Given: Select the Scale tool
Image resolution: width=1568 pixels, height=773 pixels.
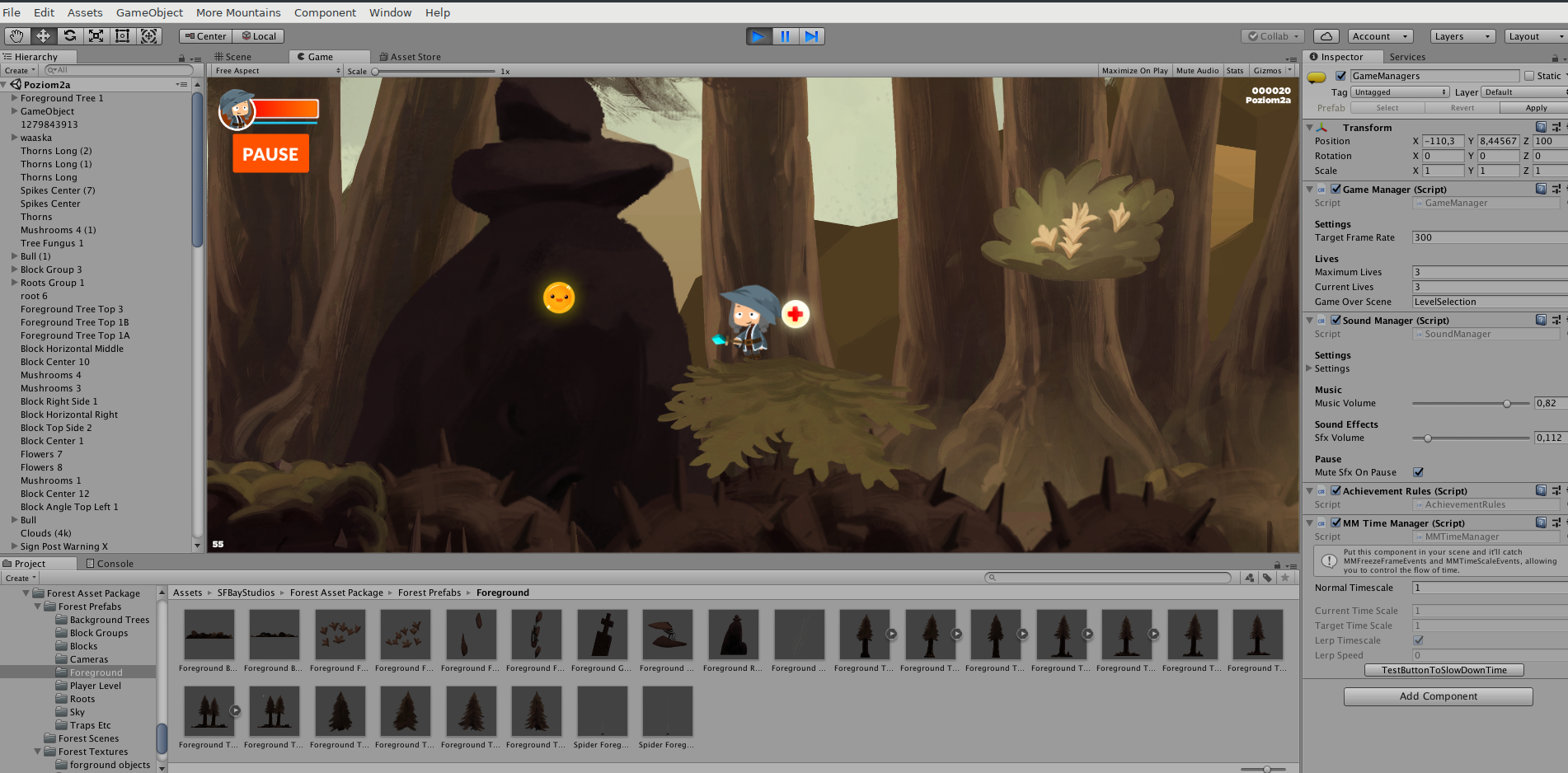Looking at the screenshot, I should coord(96,36).
